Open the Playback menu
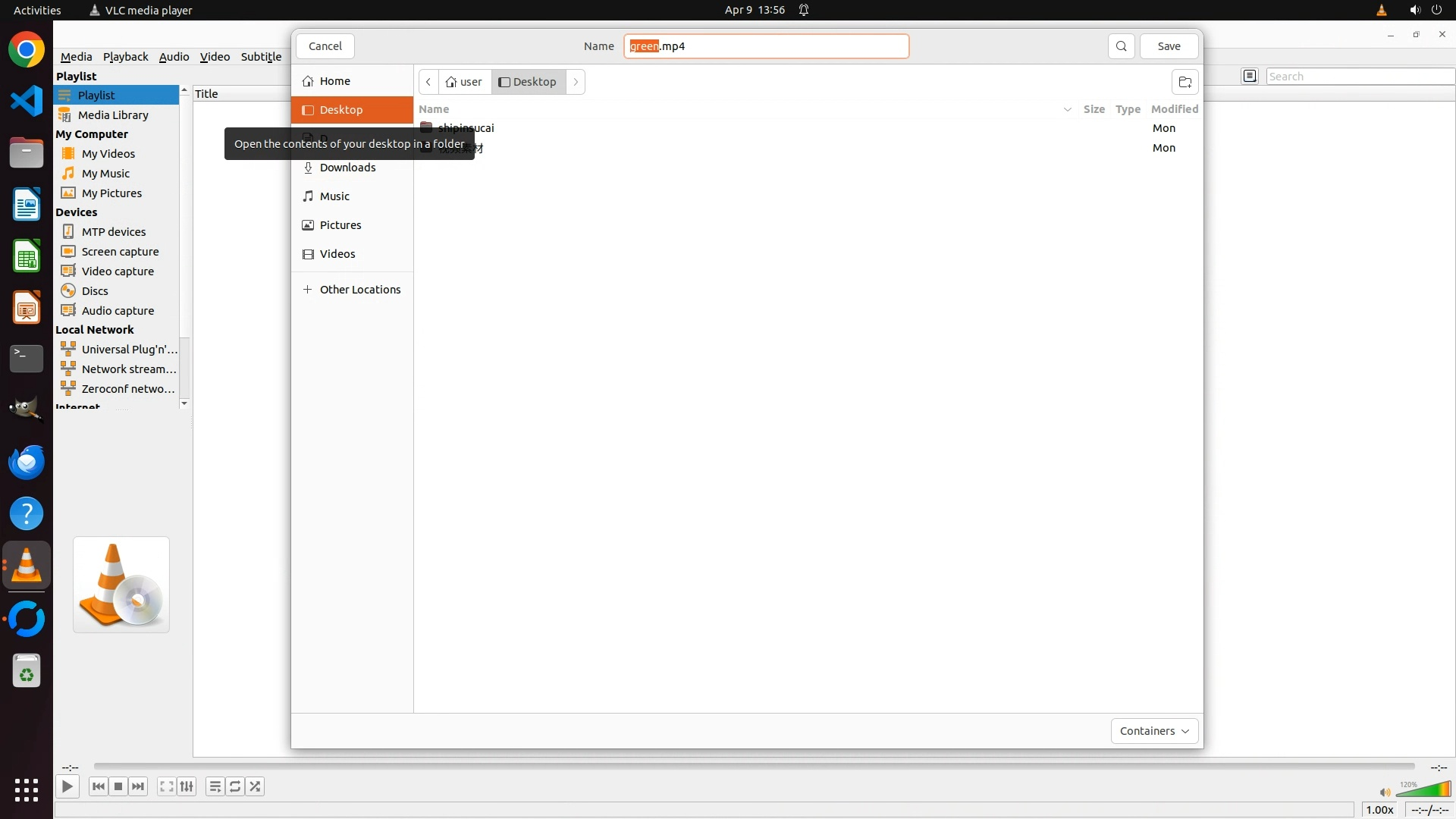The height and width of the screenshot is (819, 1456). (125, 57)
